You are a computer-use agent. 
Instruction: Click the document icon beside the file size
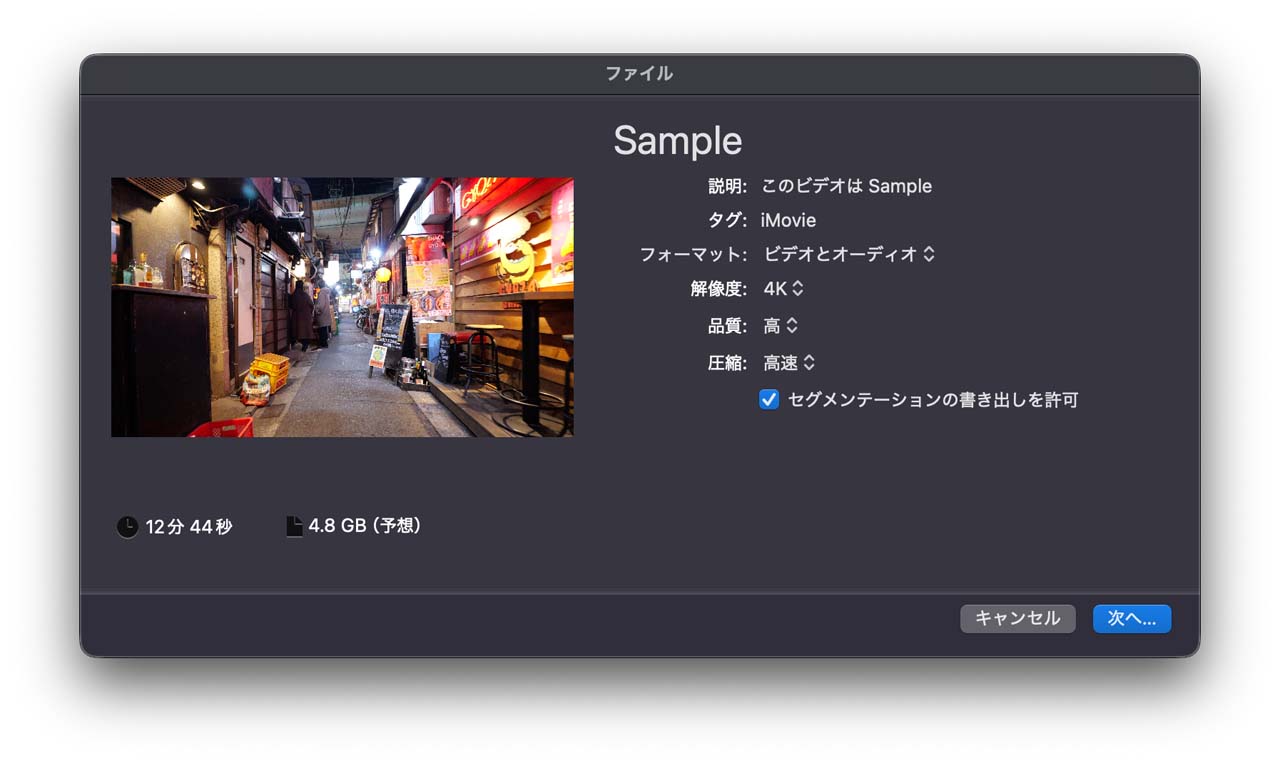[x=293, y=525]
